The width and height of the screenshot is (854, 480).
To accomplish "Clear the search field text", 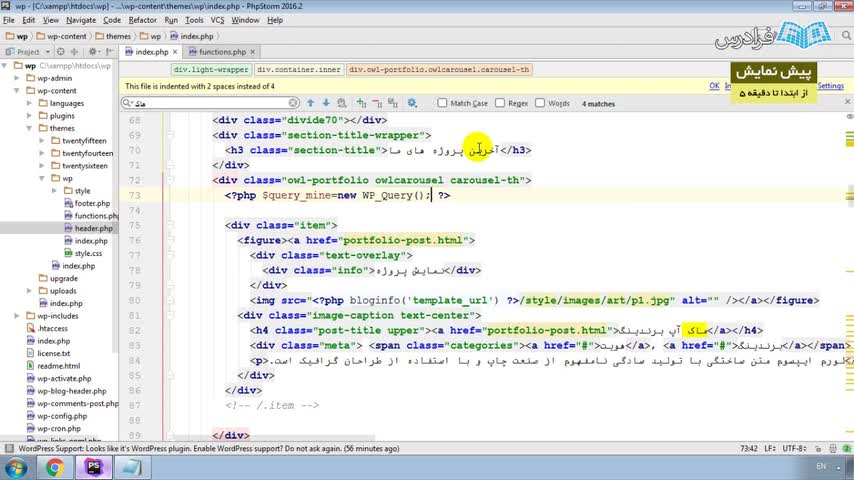I will click(293, 103).
